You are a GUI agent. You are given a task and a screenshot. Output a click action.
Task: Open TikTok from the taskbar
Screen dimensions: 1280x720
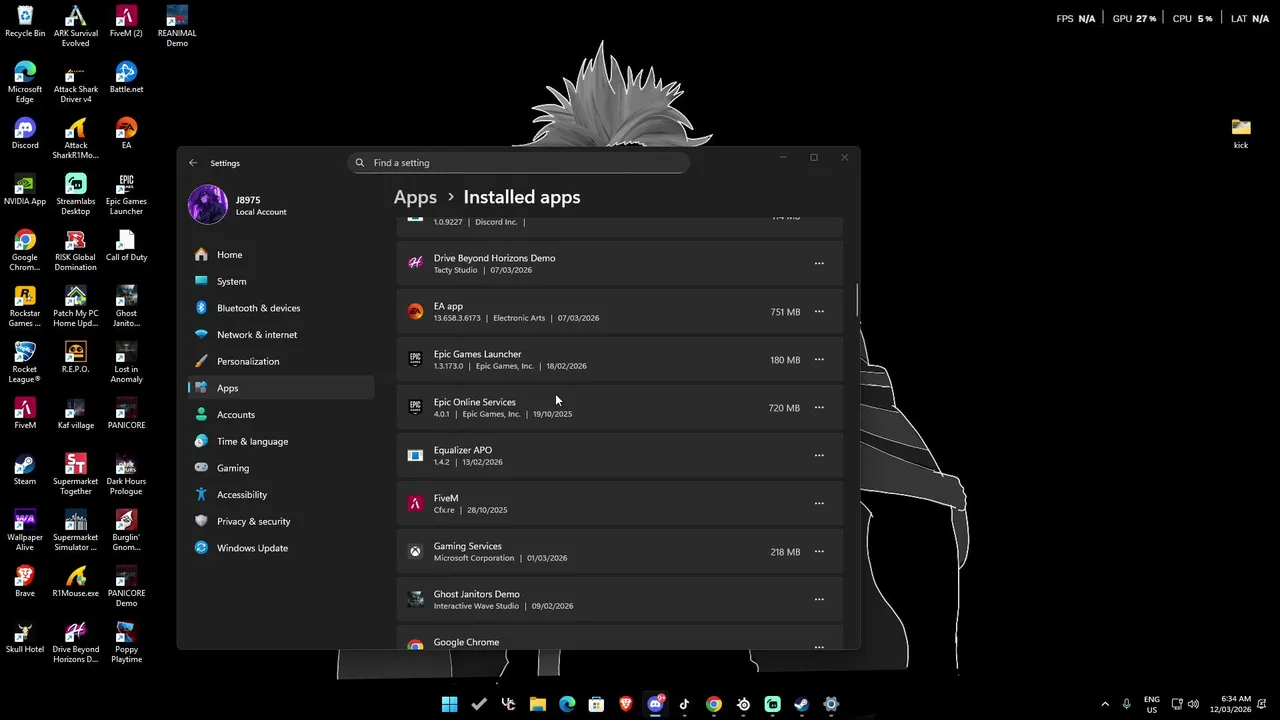(x=684, y=704)
